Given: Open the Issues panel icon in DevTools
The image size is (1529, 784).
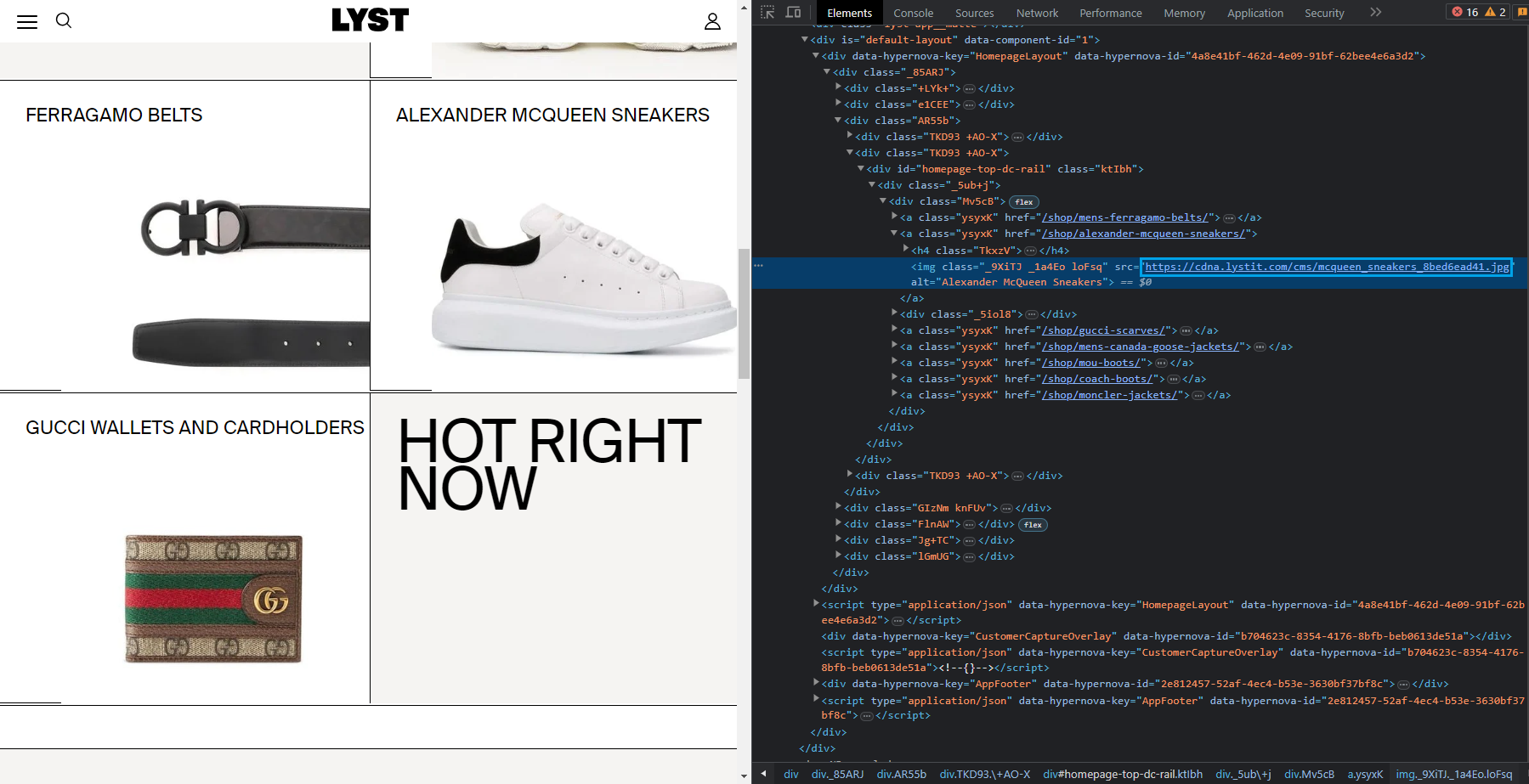Looking at the screenshot, I should [1521, 12].
